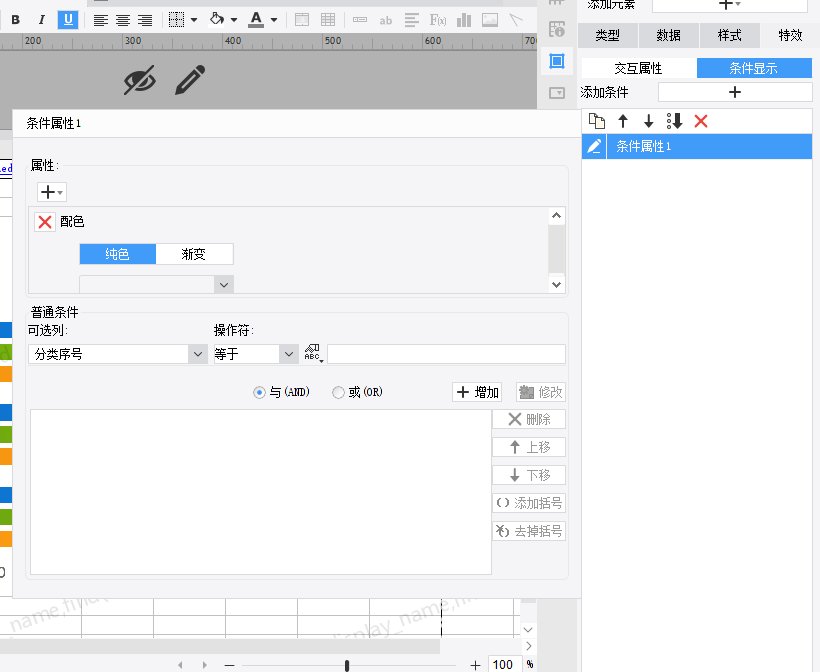Click the fill bucket background color icon
This screenshot has width=820, height=672.
(x=217, y=19)
